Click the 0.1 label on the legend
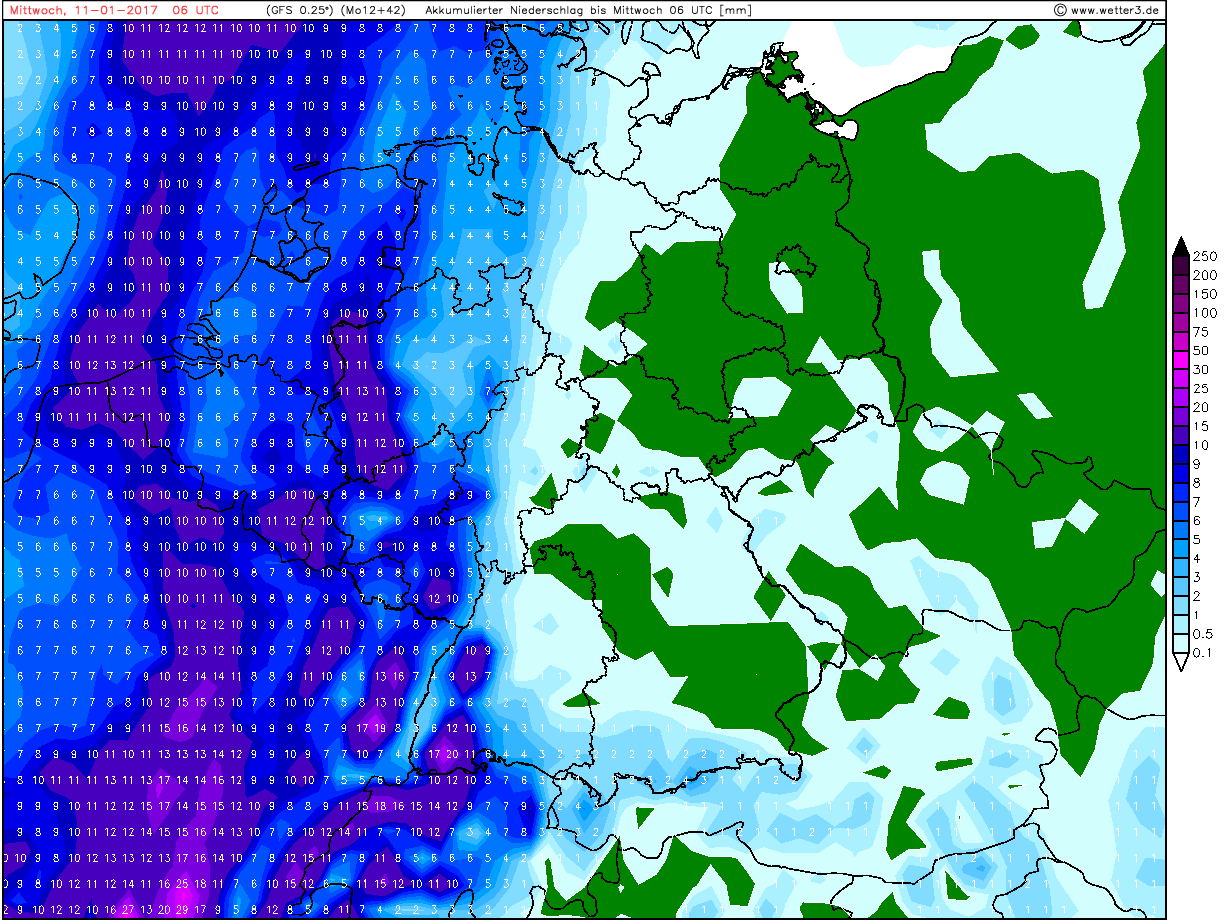The width and height of the screenshot is (1229, 922). pos(1202,654)
